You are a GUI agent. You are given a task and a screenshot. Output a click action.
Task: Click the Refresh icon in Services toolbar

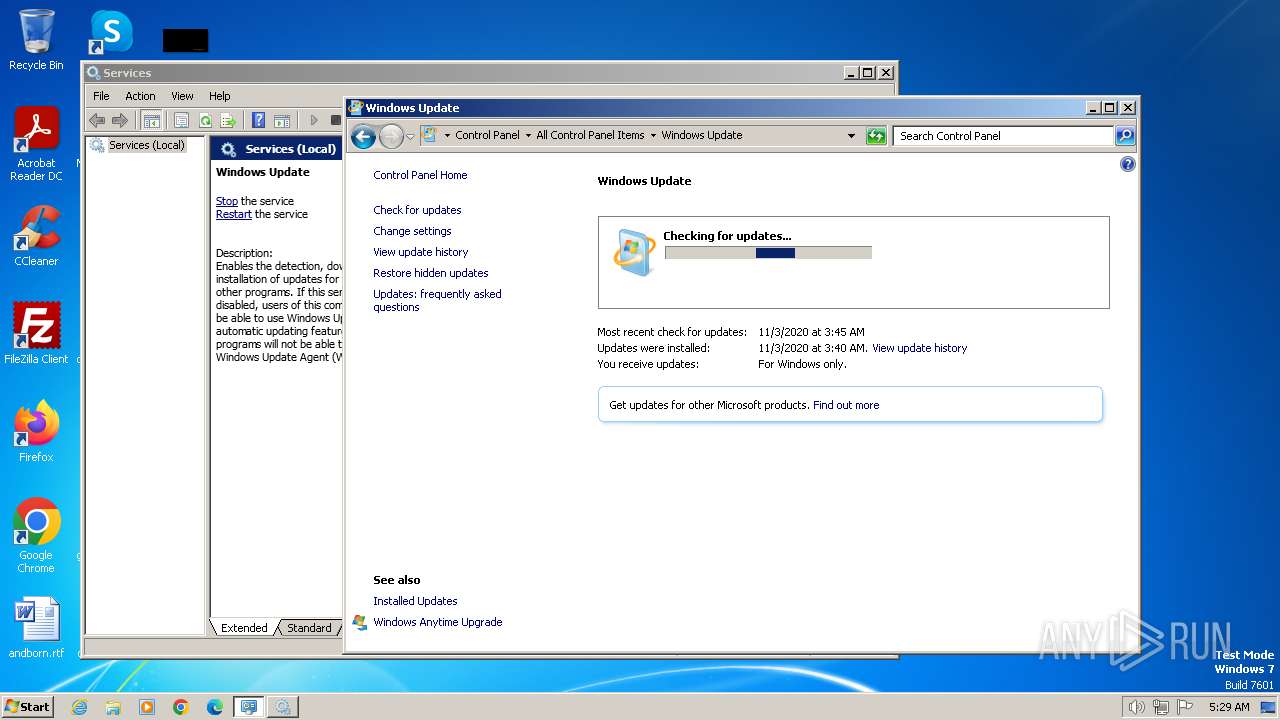click(205, 120)
